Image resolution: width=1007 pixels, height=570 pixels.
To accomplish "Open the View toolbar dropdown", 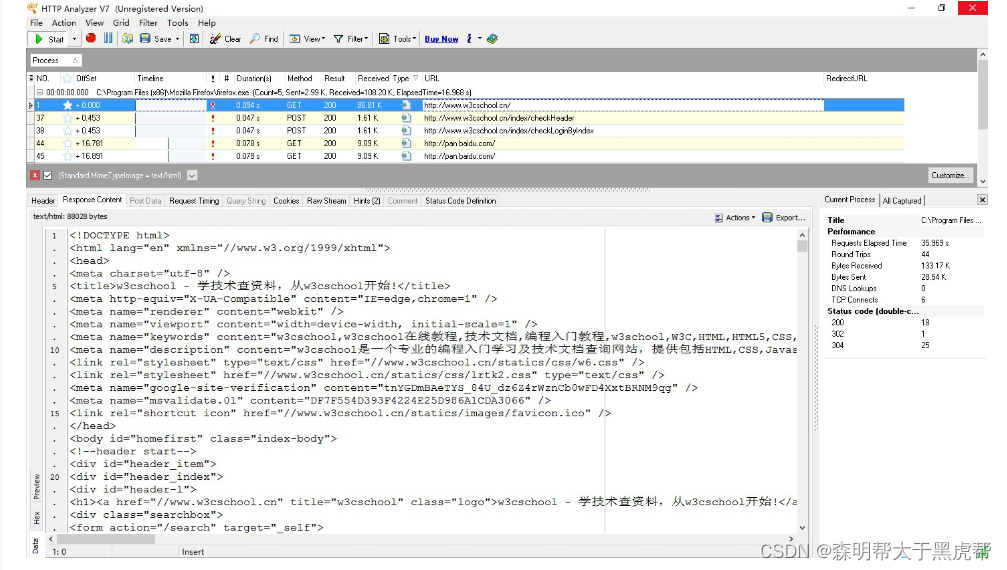I will pos(307,39).
